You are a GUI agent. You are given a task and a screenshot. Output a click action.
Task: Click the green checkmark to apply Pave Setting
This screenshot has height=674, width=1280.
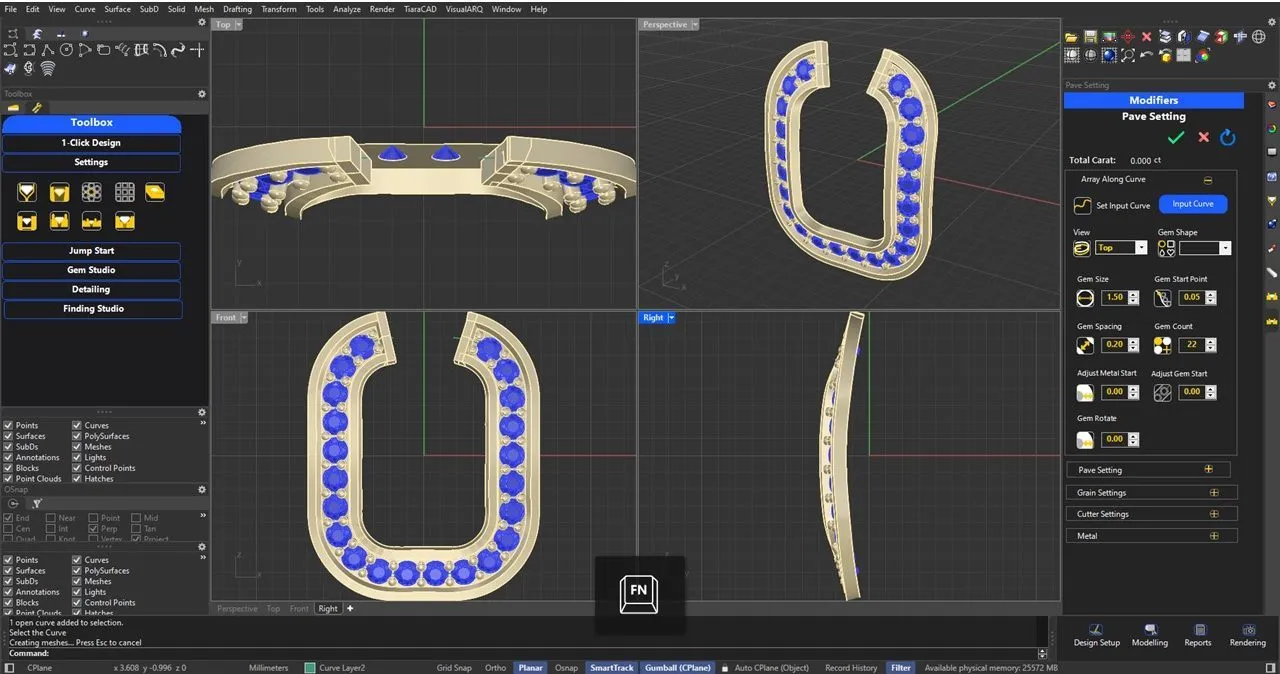1176,137
